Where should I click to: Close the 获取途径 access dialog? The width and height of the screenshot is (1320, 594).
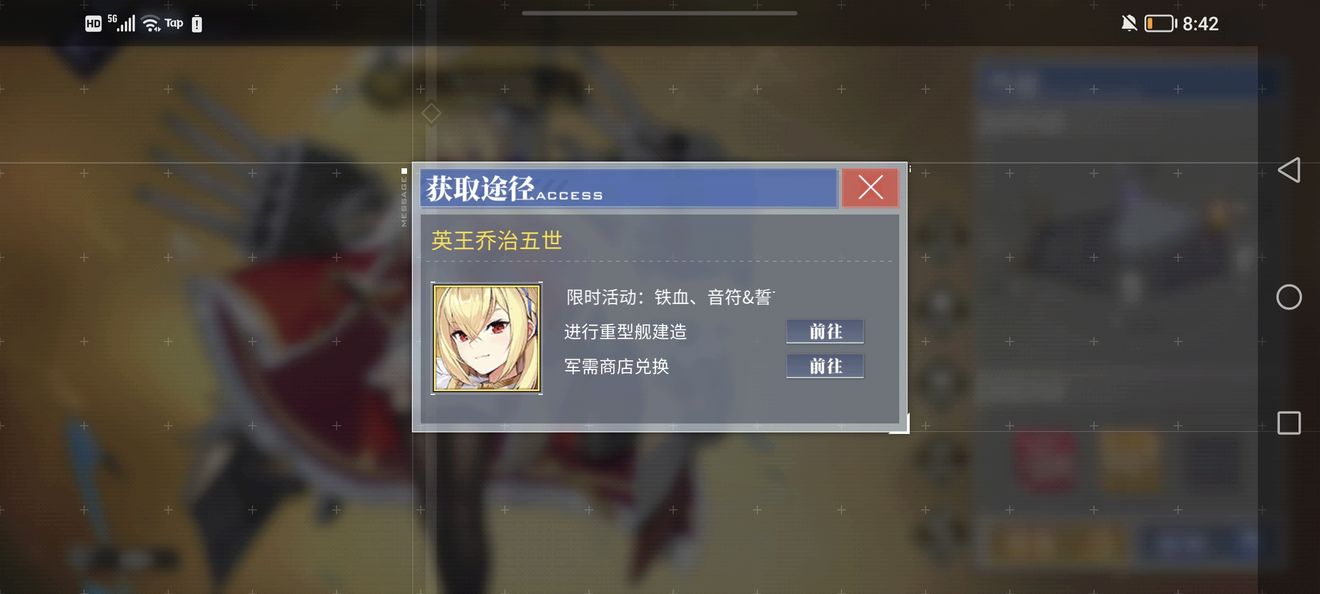coord(870,188)
